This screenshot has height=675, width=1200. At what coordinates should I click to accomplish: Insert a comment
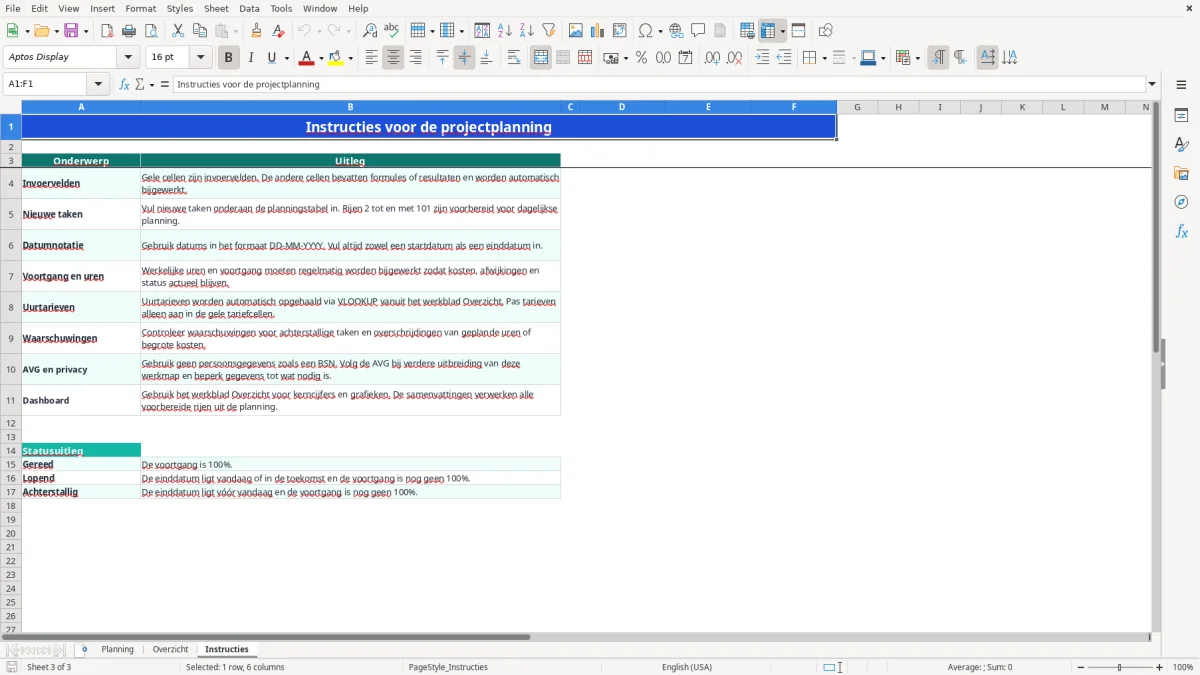(698, 31)
